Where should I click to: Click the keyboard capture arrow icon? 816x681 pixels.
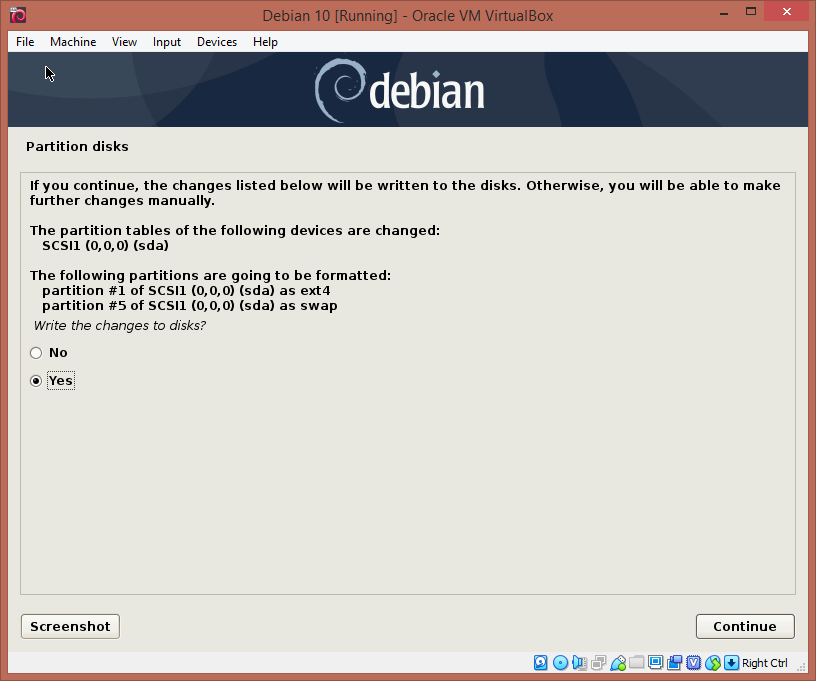[x=731, y=663]
